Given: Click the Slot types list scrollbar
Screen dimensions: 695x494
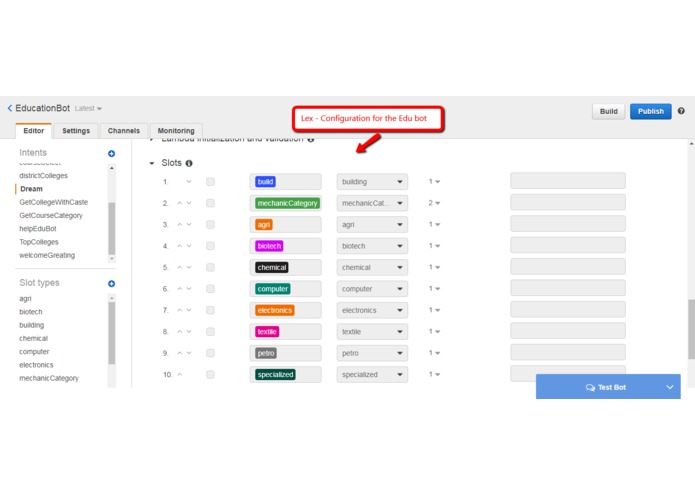Looking at the screenshot, I should click(112, 333).
